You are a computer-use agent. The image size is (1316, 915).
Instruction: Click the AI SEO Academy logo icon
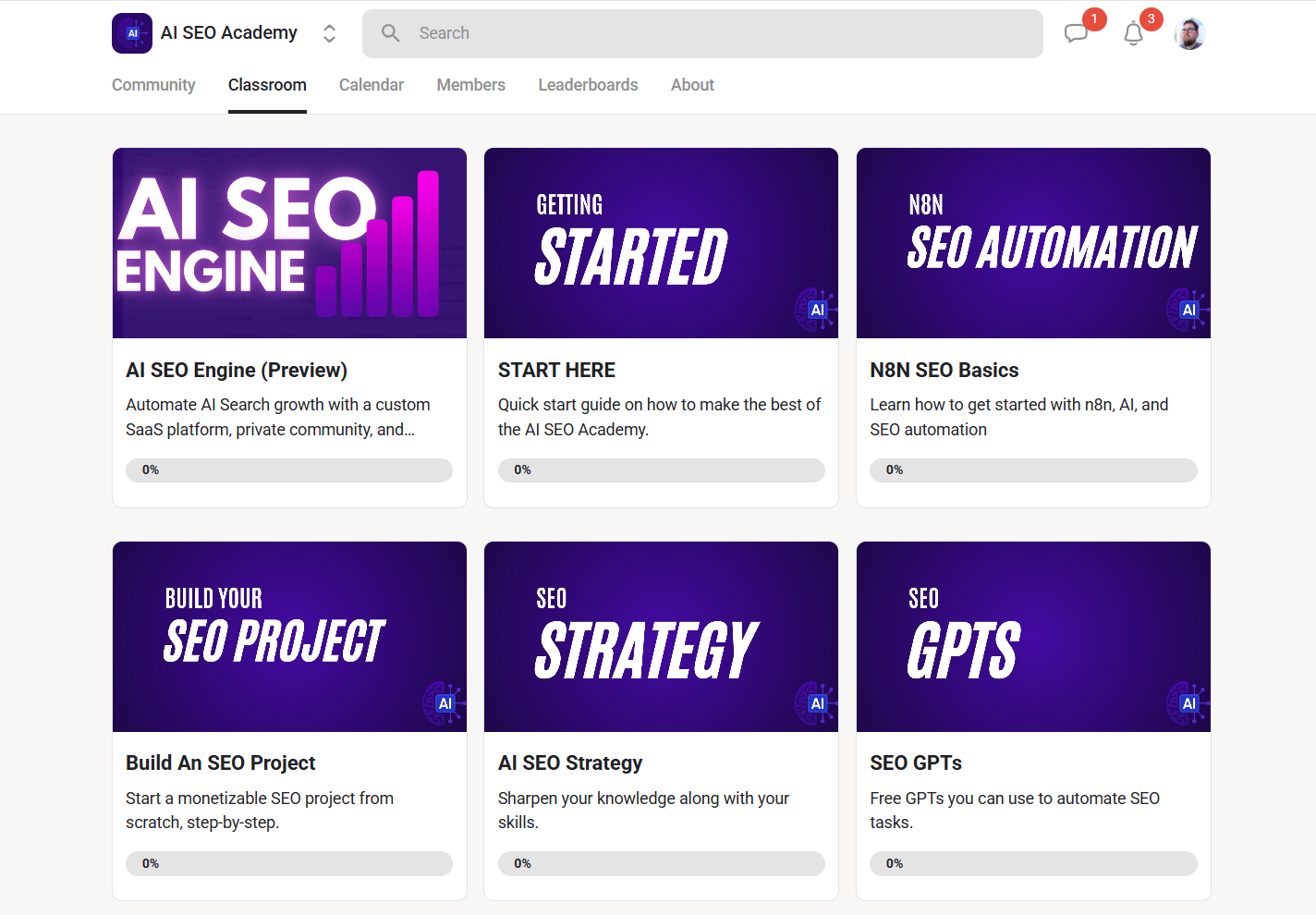[x=131, y=32]
